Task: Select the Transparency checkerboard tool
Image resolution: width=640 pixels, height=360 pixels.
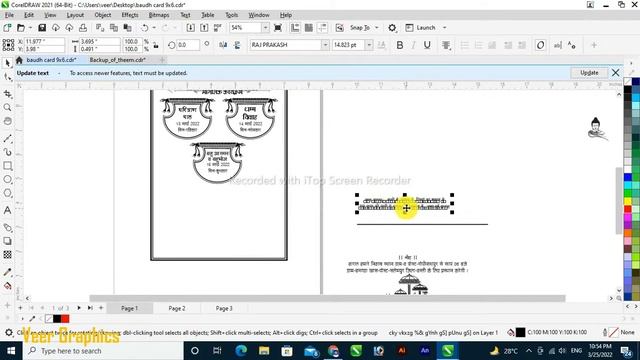Action: coord(7,254)
